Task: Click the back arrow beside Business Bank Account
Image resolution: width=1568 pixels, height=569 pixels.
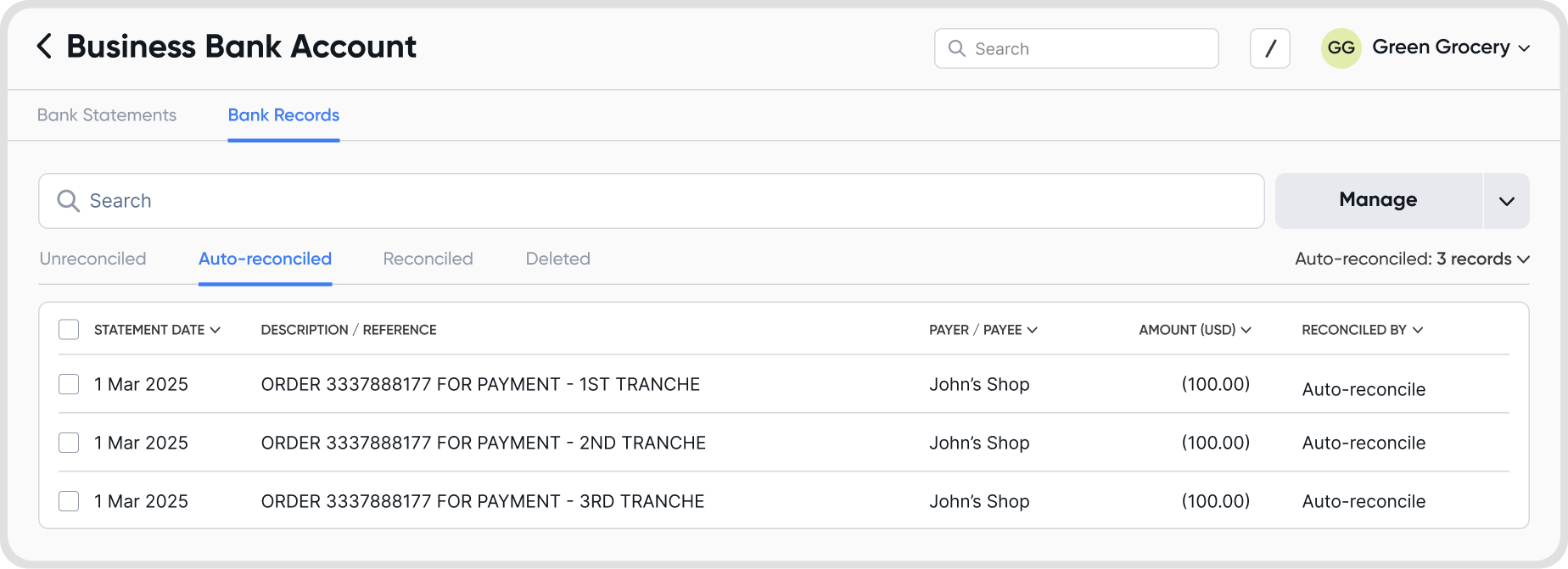Action: coord(45,47)
